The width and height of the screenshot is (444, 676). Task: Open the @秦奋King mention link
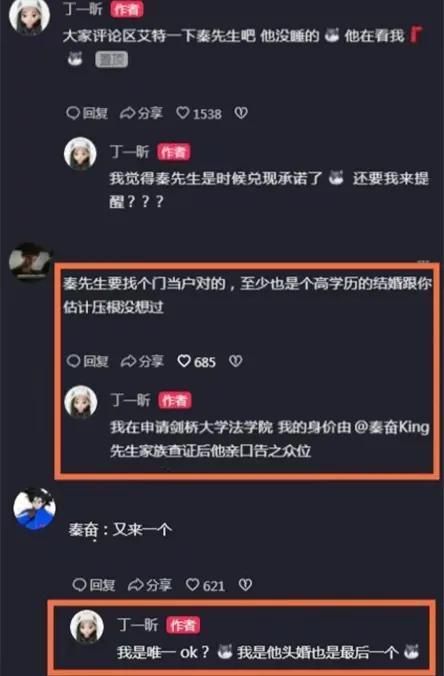(391, 427)
